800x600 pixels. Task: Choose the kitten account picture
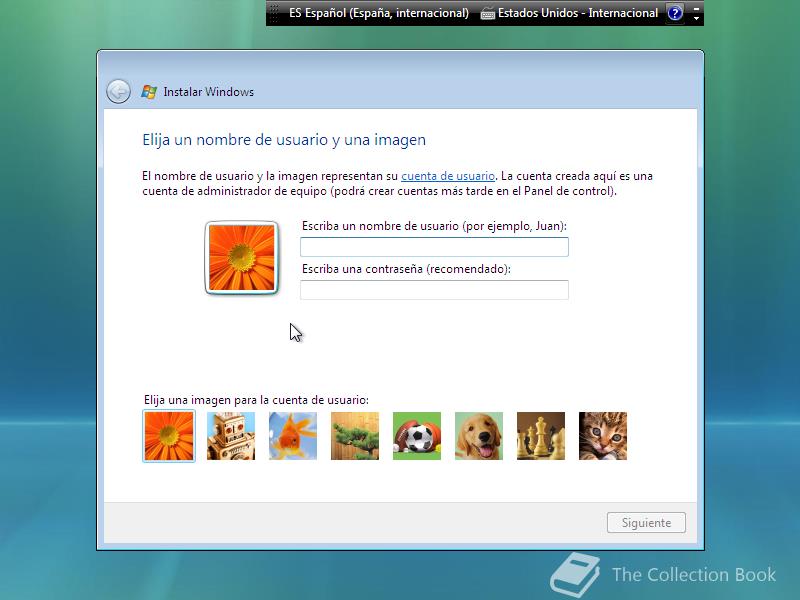[x=603, y=436]
